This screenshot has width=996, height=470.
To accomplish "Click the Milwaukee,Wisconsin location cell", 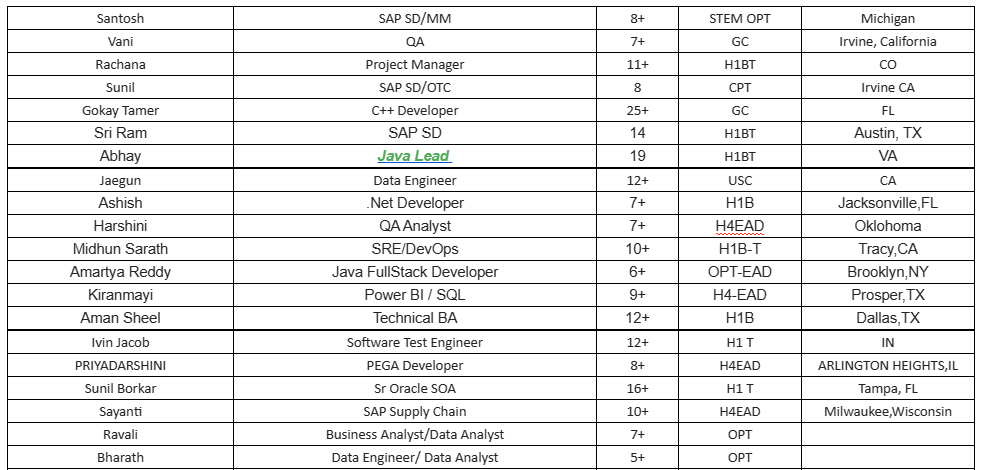I will click(x=887, y=411).
